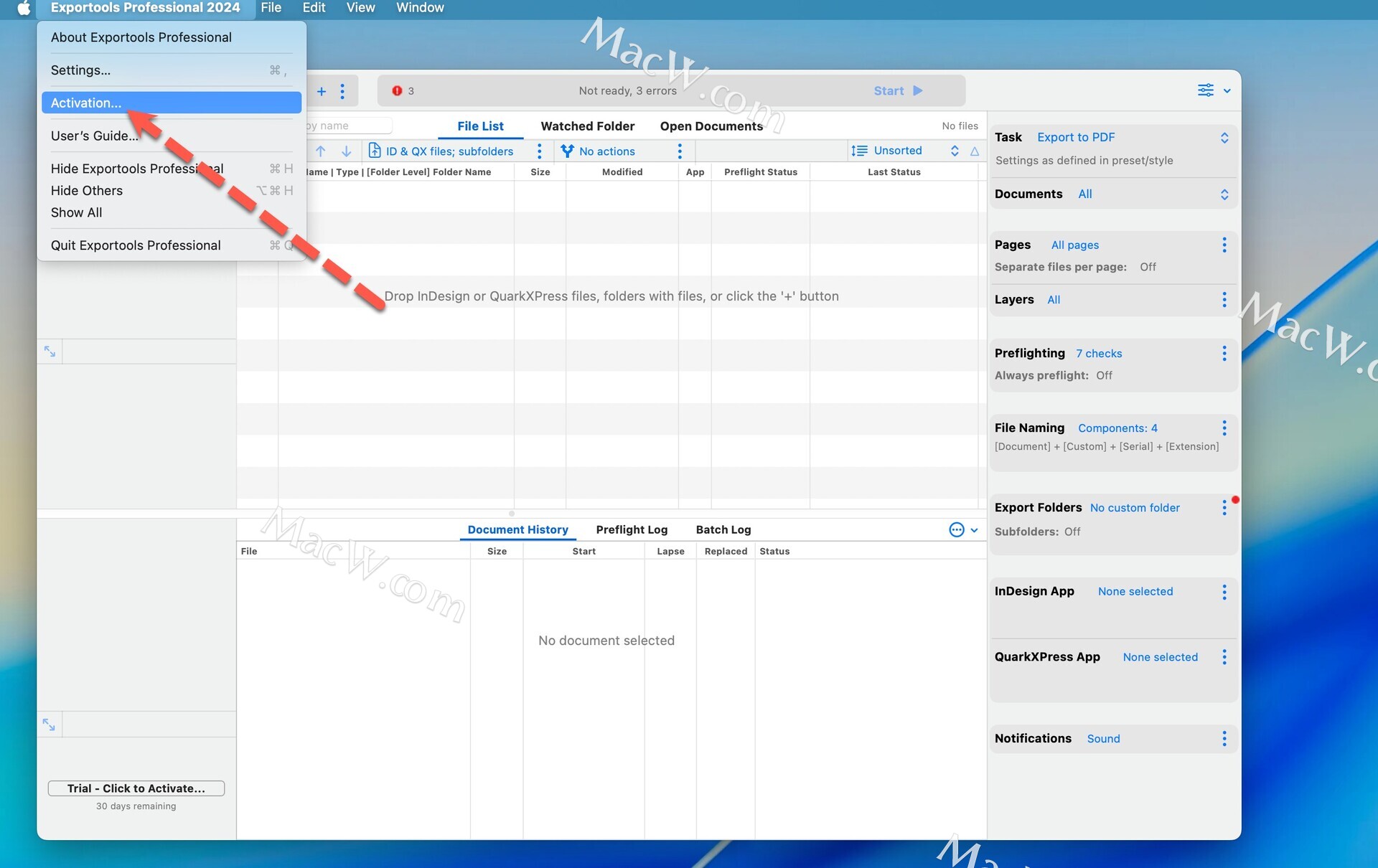Open Export Folders options dots menu

[1224, 507]
